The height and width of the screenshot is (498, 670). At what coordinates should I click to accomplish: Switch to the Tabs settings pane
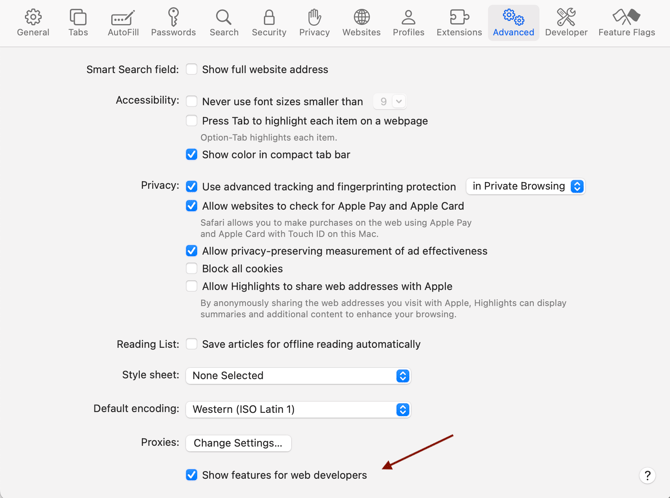78,23
